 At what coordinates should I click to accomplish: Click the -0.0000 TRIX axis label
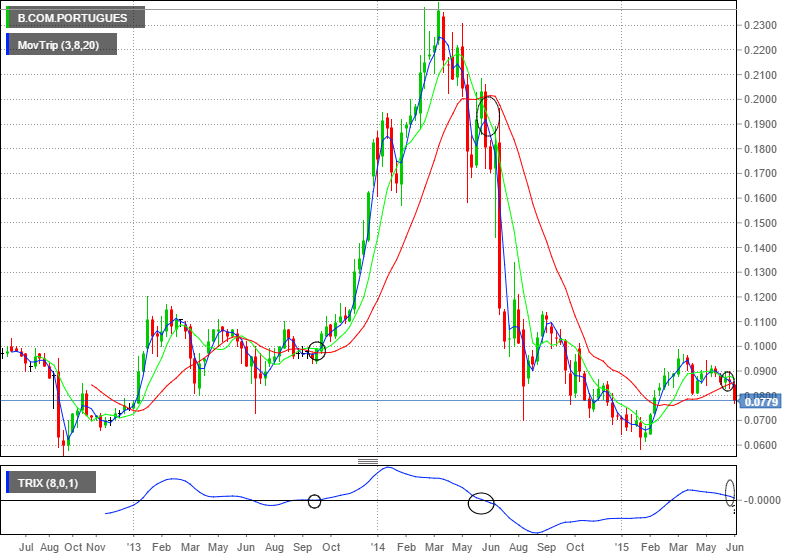760,500
